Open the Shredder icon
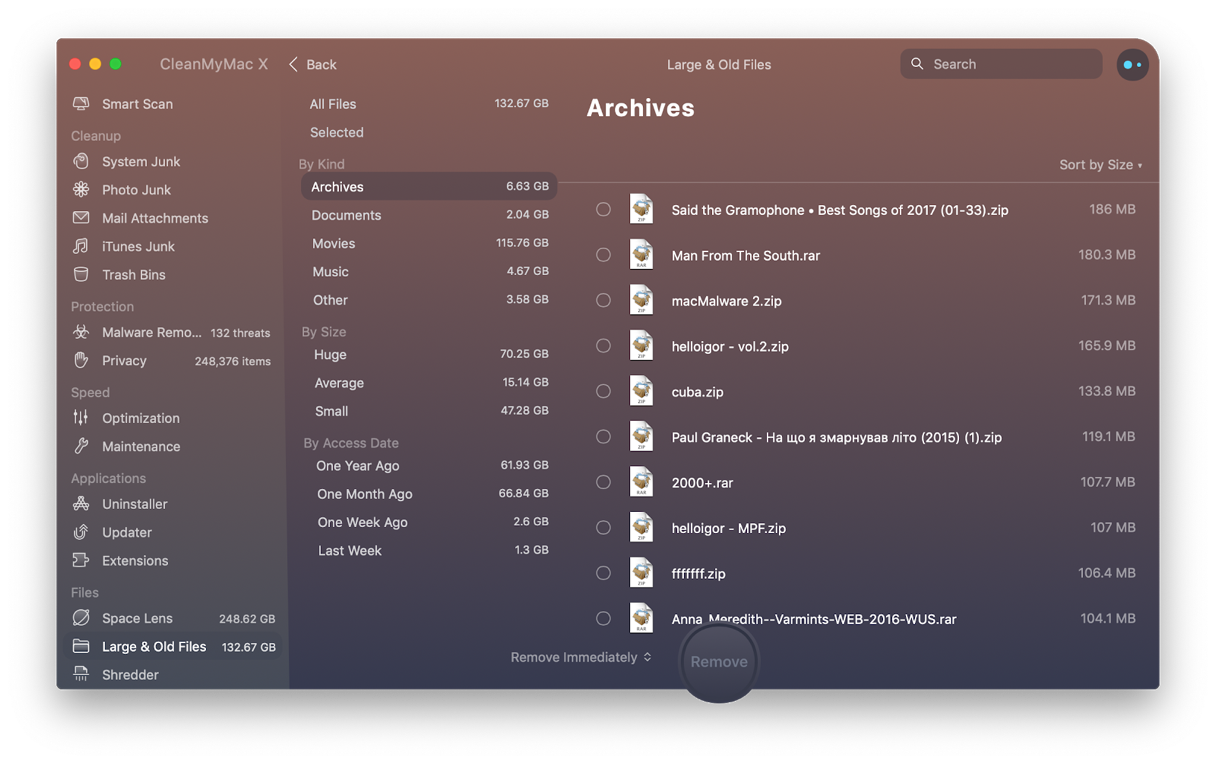 pyautogui.click(x=81, y=674)
